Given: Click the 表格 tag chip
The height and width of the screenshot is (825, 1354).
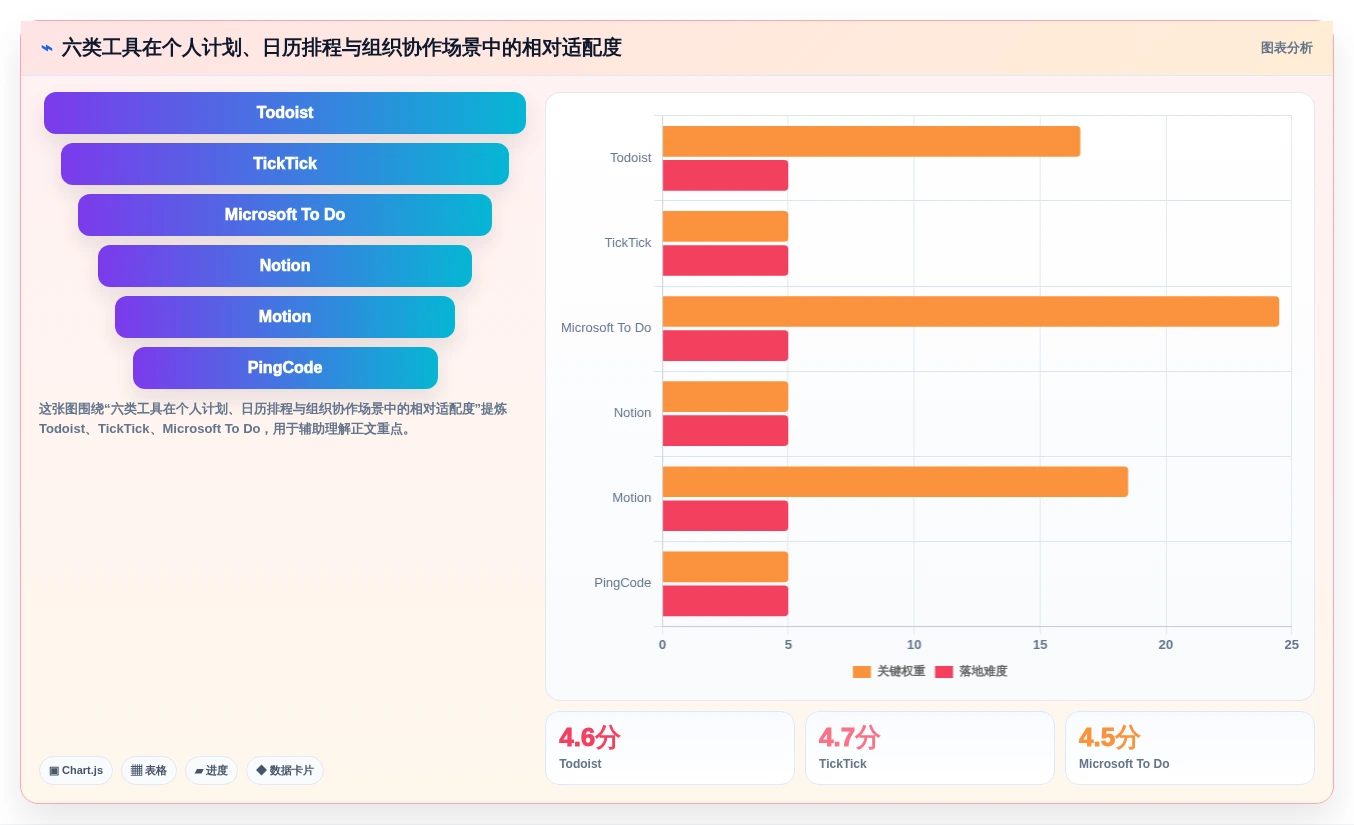Looking at the screenshot, I should coord(149,771).
